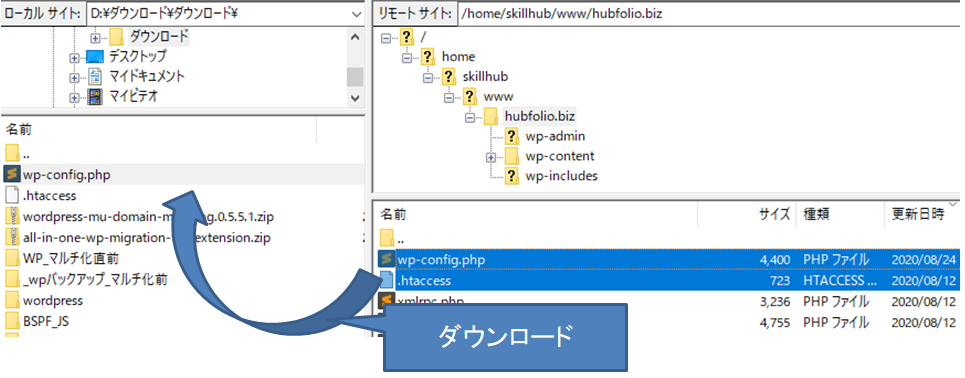Select local wp-config.php file
This screenshot has height=378, width=965.
point(182,174)
